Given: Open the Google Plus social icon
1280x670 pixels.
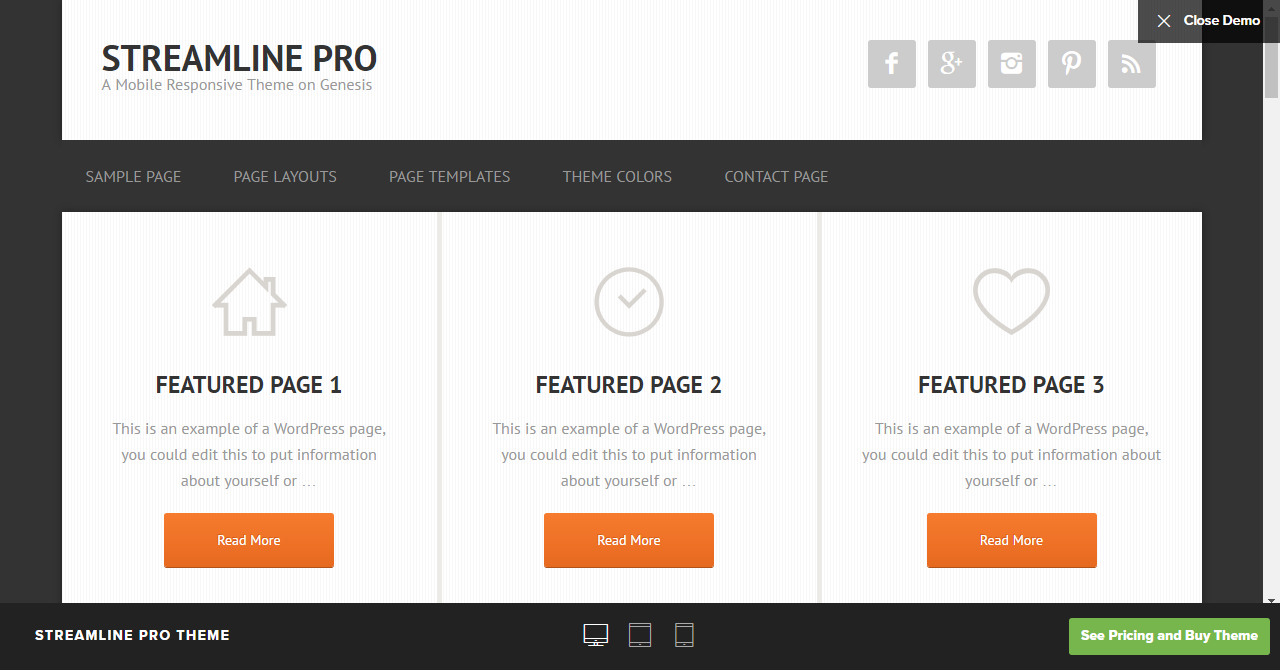Looking at the screenshot, I should click(952, 64).
